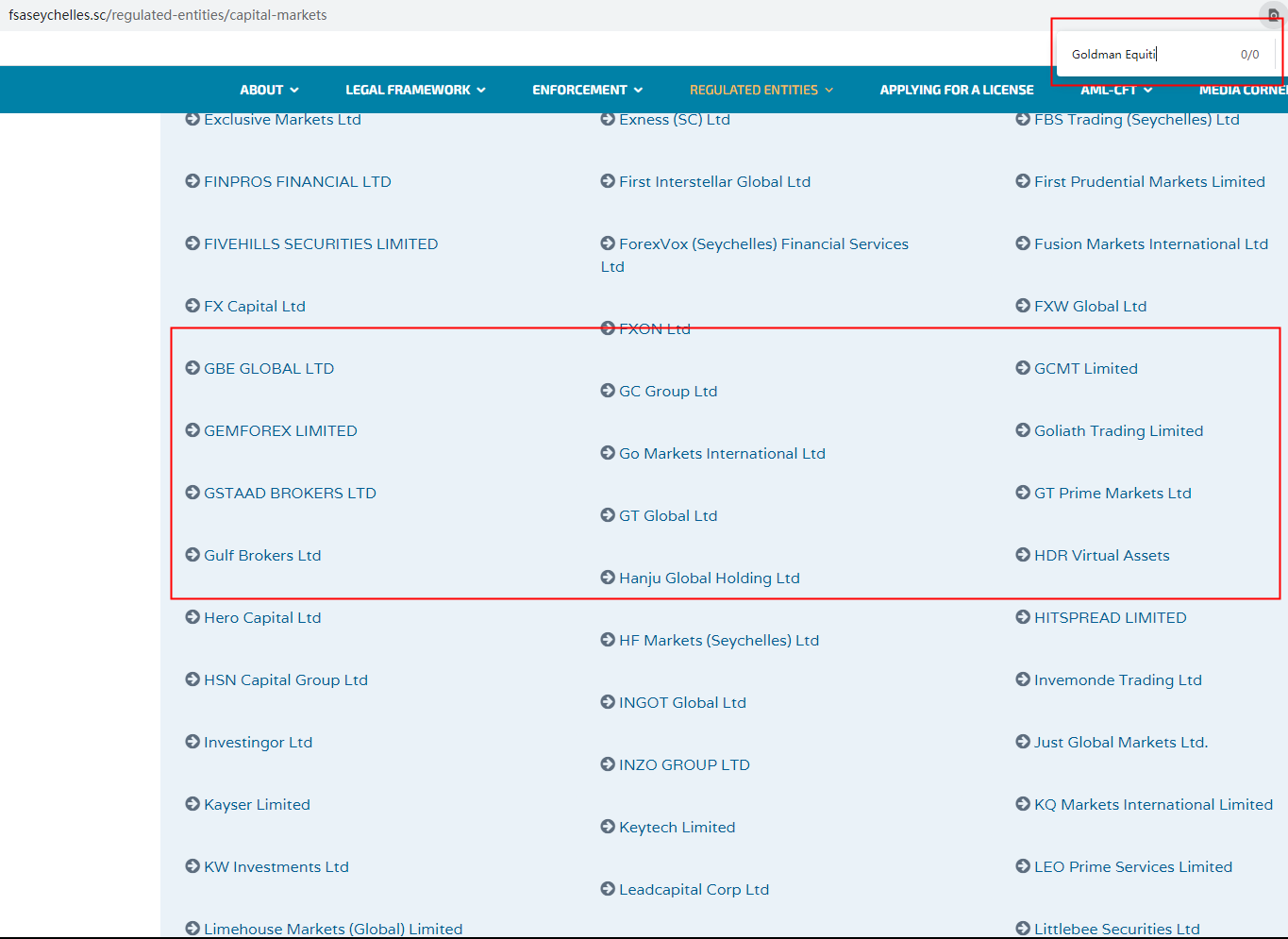Expand the AML-CFT dropdown chevron

coord(1147,91)
